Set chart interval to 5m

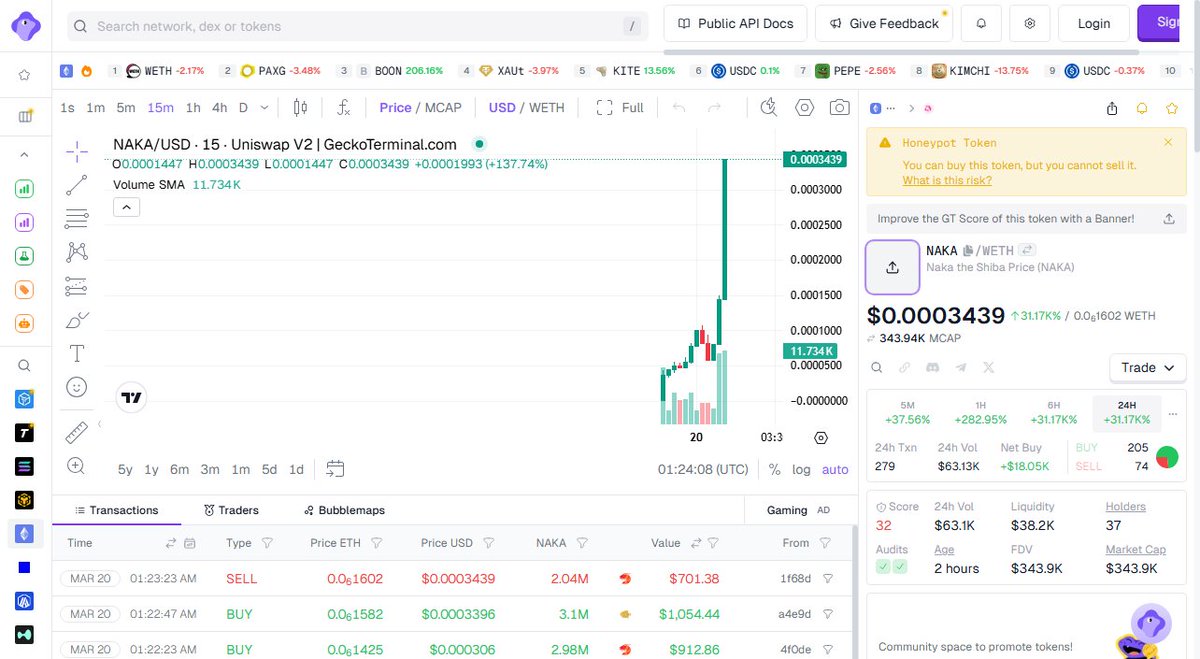point(125,107)
